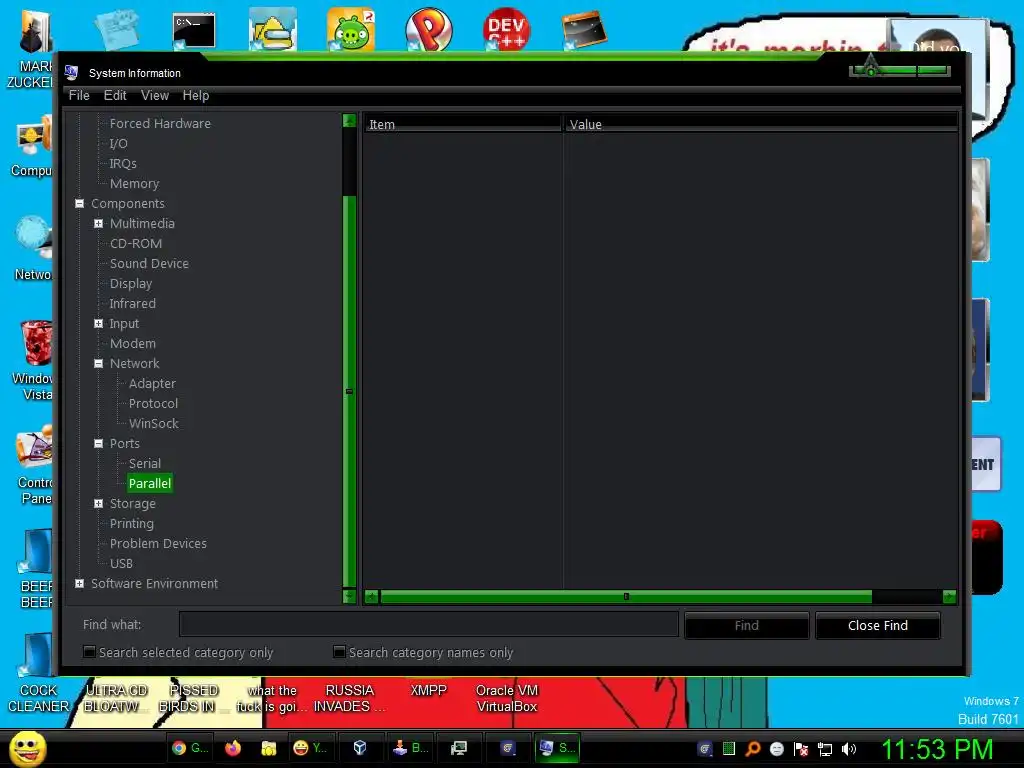Select I/O in the tree
The width and height of the screenshot is (1024, 768).
(x=118, y=144)
